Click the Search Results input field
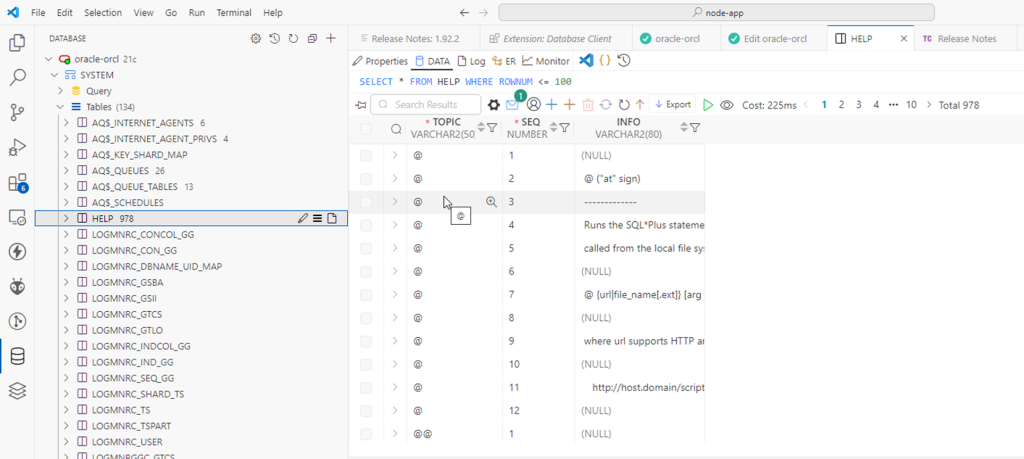This screenshot has height=459, width=1024. [x=431, y=104]
